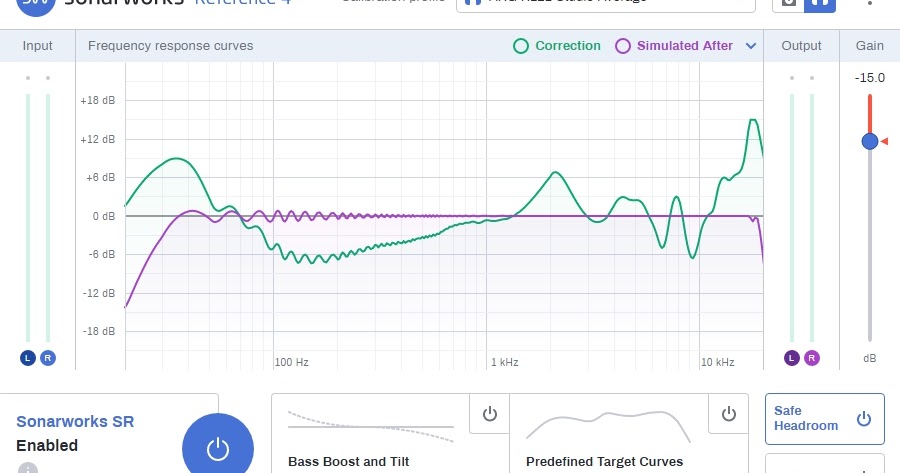This screenshot has width=900, height=473.
Task: Click the Input L channel badge
Action: [28, 358]
